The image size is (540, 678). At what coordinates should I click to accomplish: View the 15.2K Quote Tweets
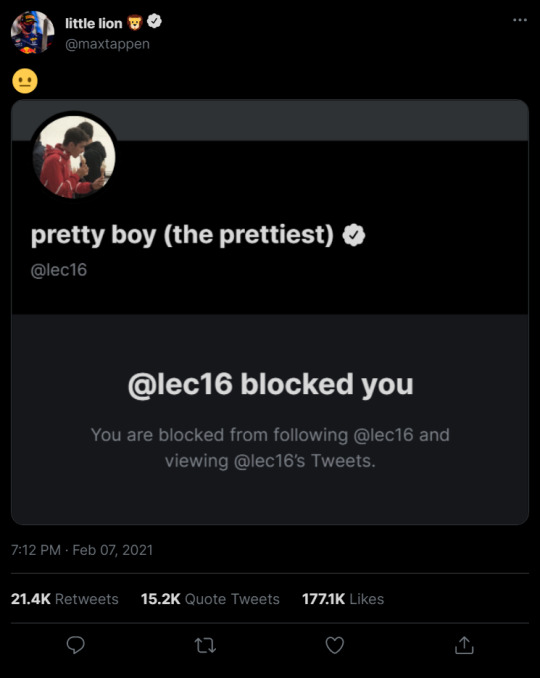pyautogui.click(x=210, y=599)
